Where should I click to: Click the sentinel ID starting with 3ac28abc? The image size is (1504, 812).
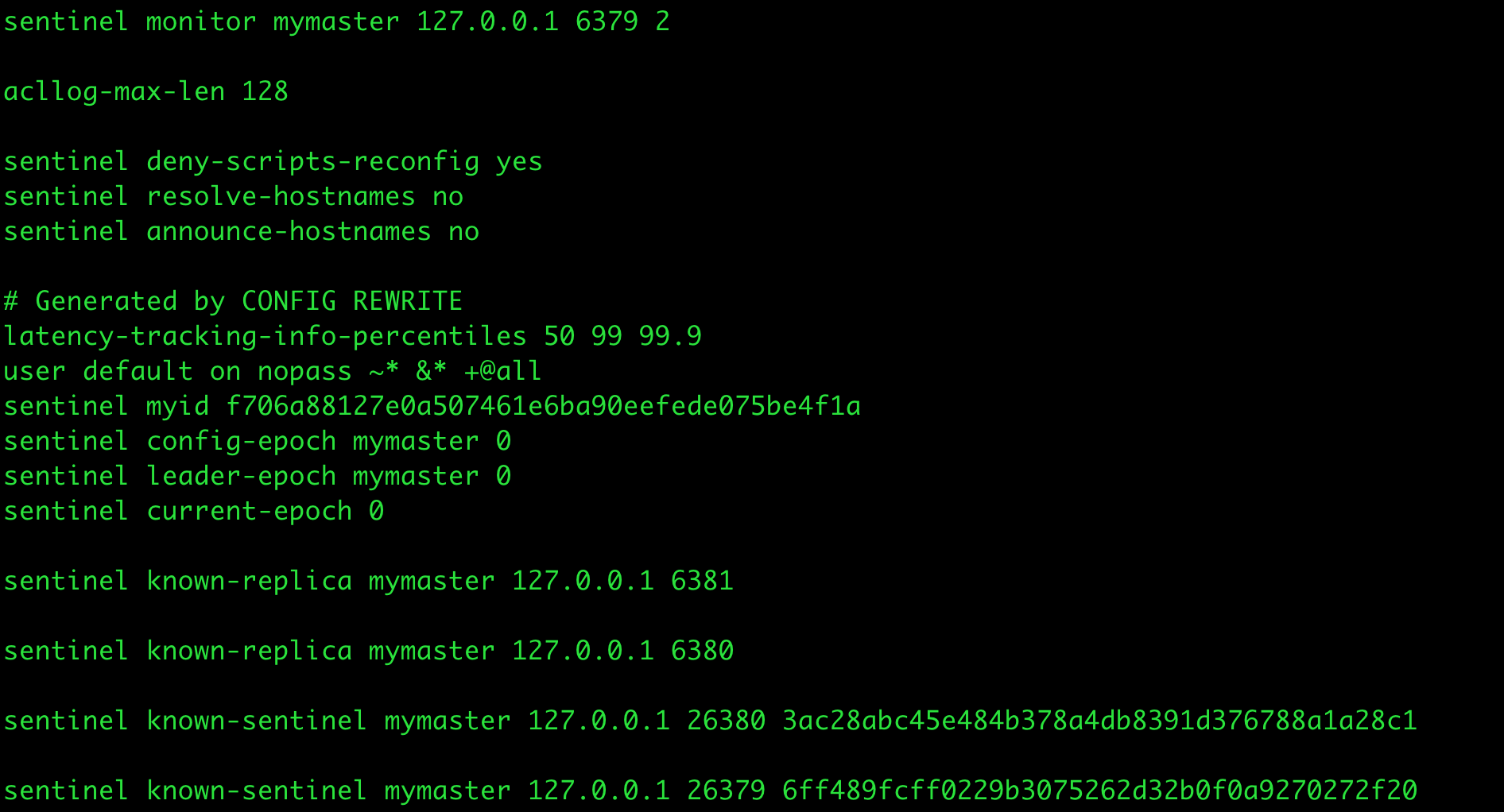click(1099, 721)
